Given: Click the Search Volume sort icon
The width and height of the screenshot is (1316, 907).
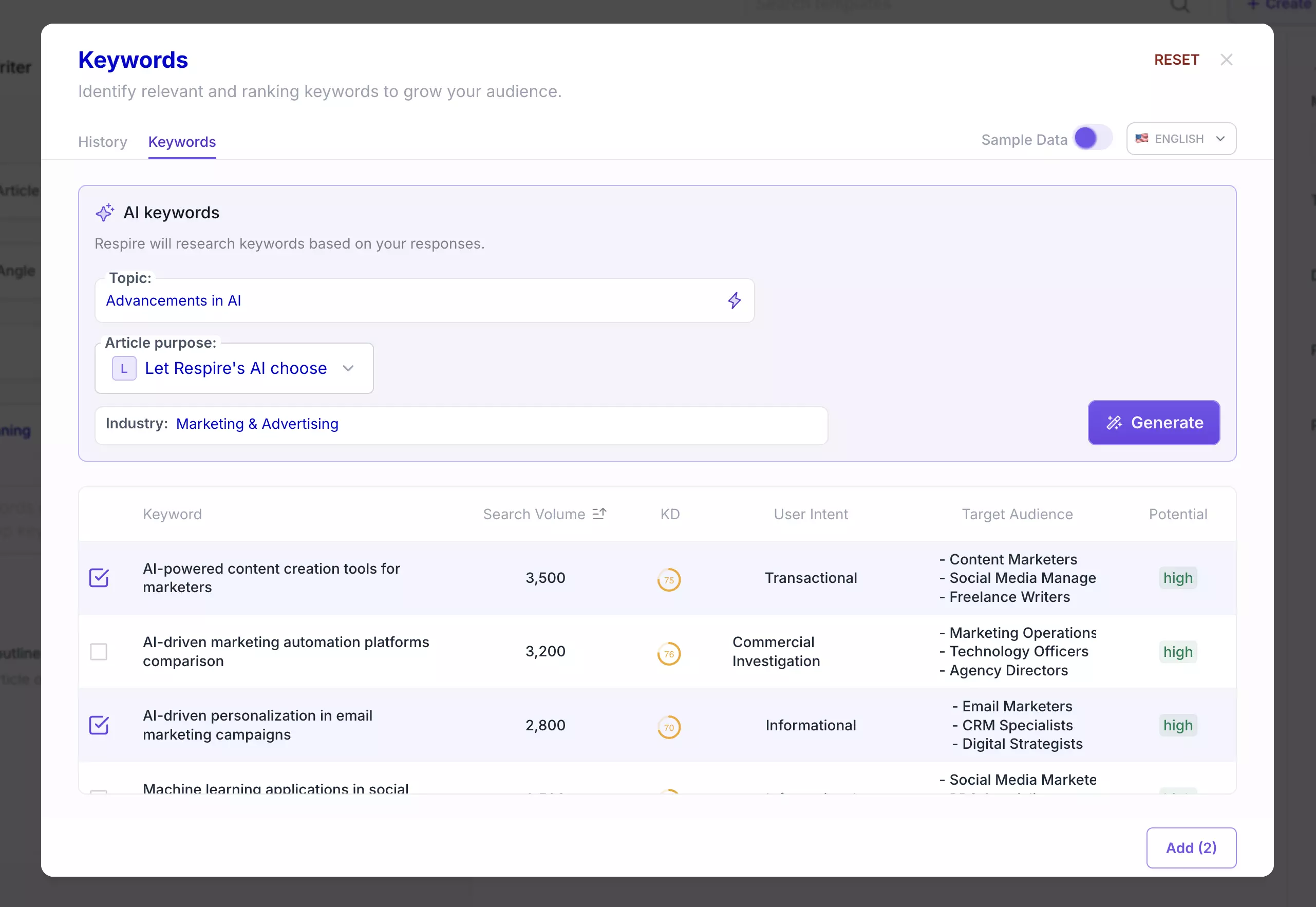Looking at the screenshot, I should coord(599,514).
